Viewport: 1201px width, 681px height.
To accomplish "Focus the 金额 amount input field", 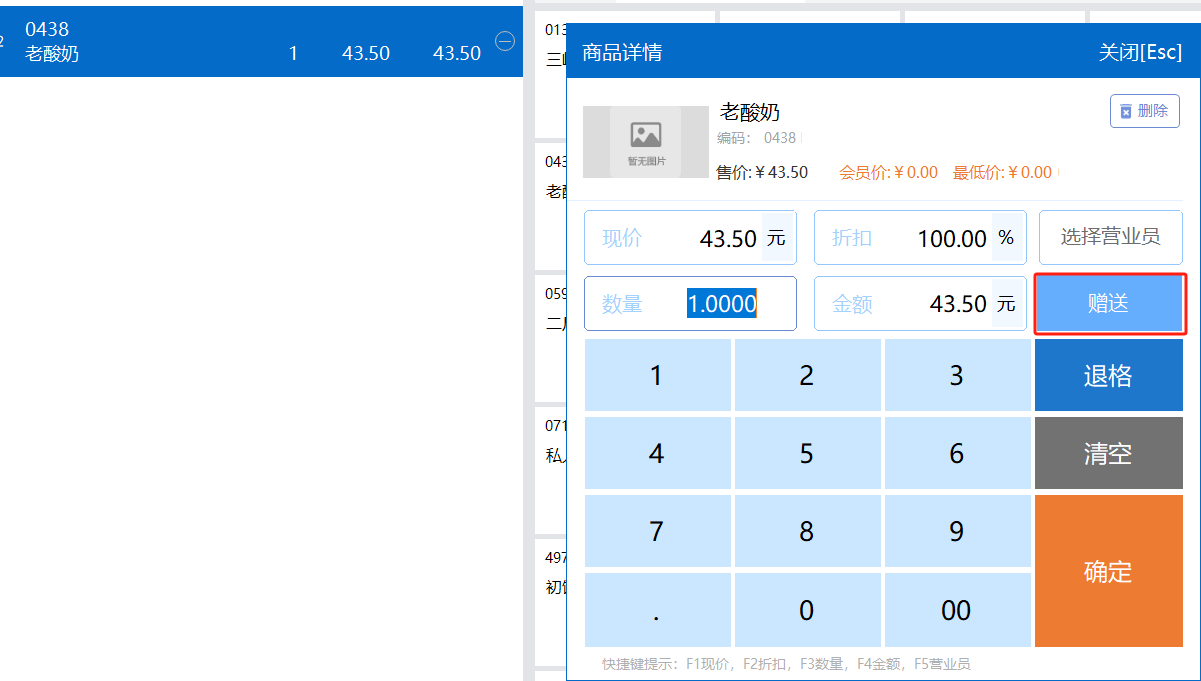I will 920,304.
